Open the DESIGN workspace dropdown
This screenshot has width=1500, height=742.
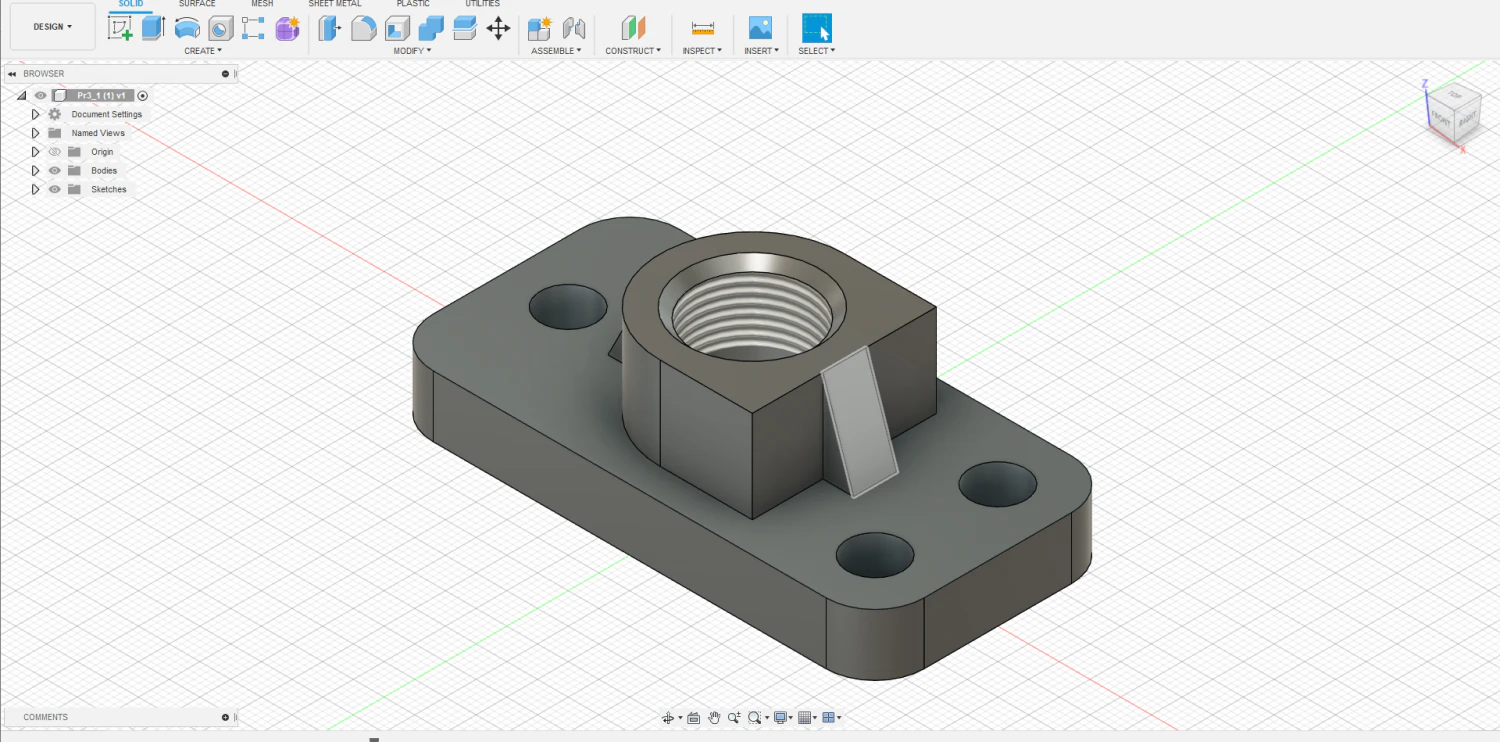pyautogui.click(x=53, y=27)
